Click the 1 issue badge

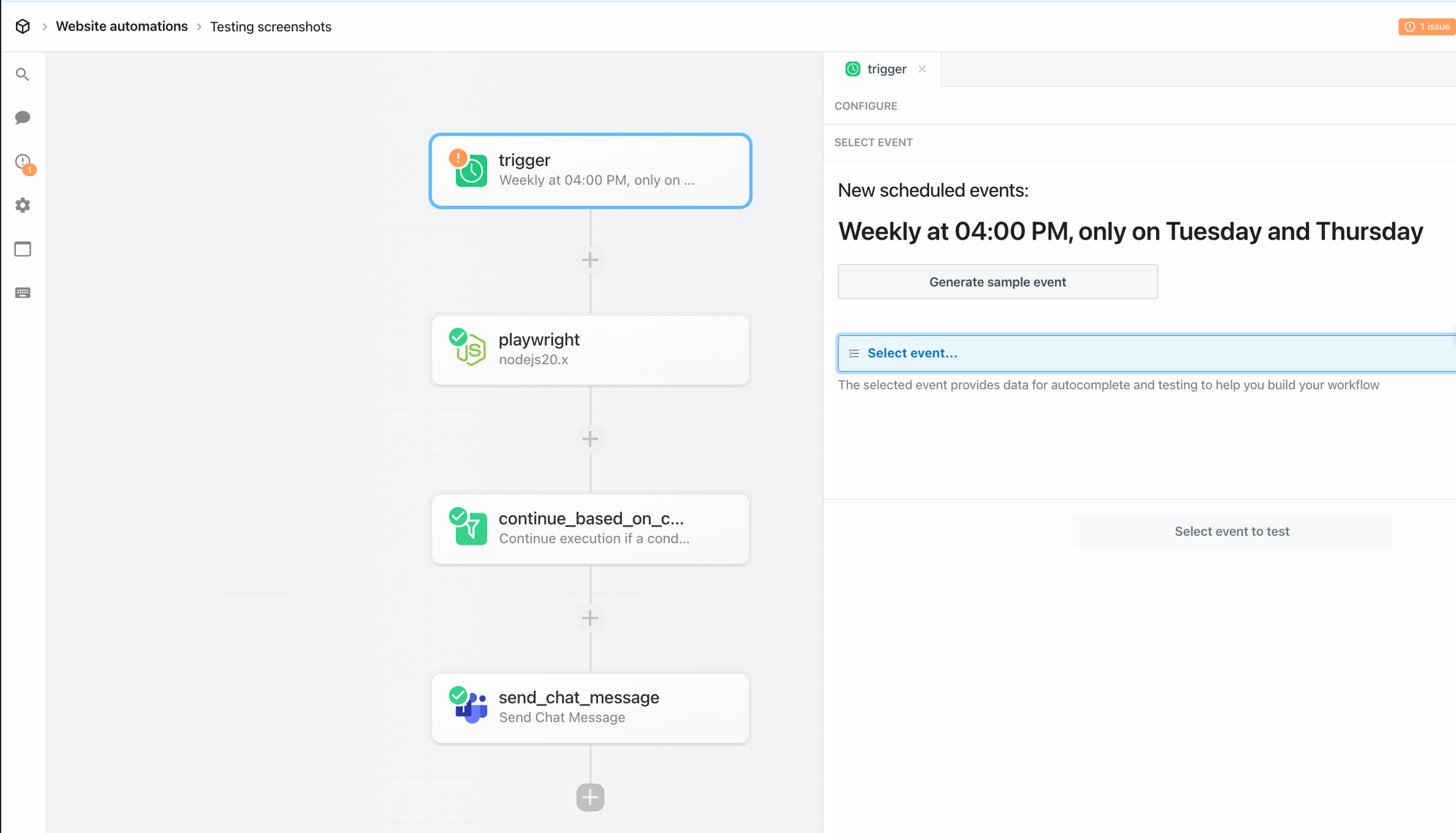click(1427, 26)
